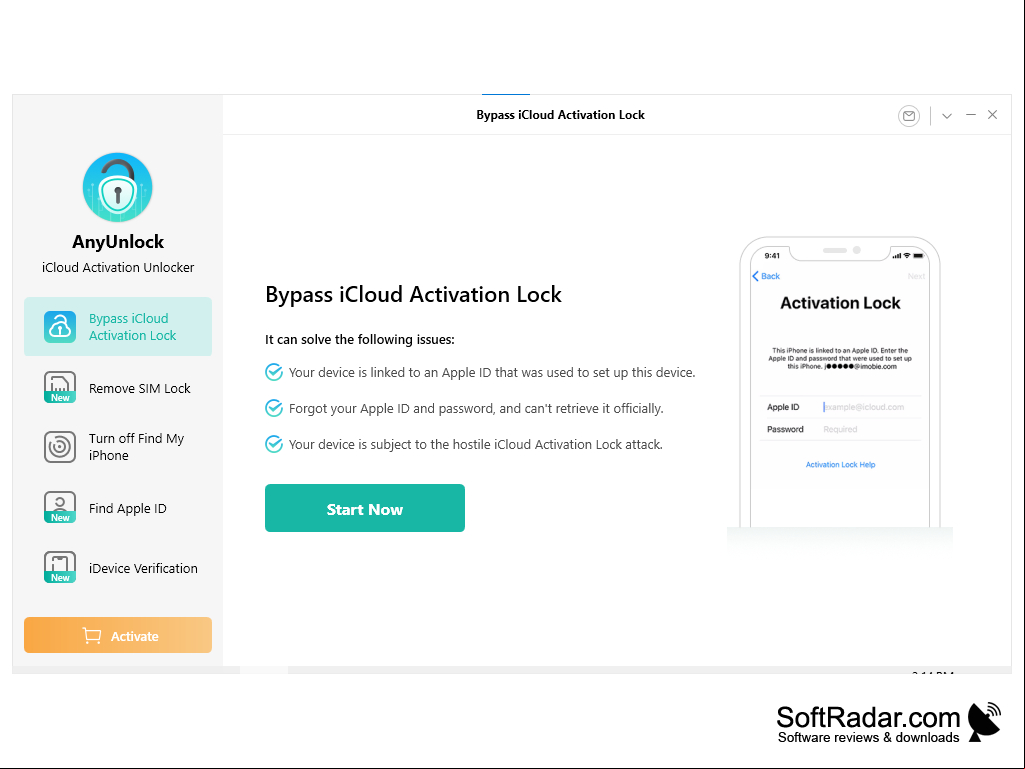
Task: Click checkmark beside 'Your device is linked' issue
Action: [x=274, y=372]
